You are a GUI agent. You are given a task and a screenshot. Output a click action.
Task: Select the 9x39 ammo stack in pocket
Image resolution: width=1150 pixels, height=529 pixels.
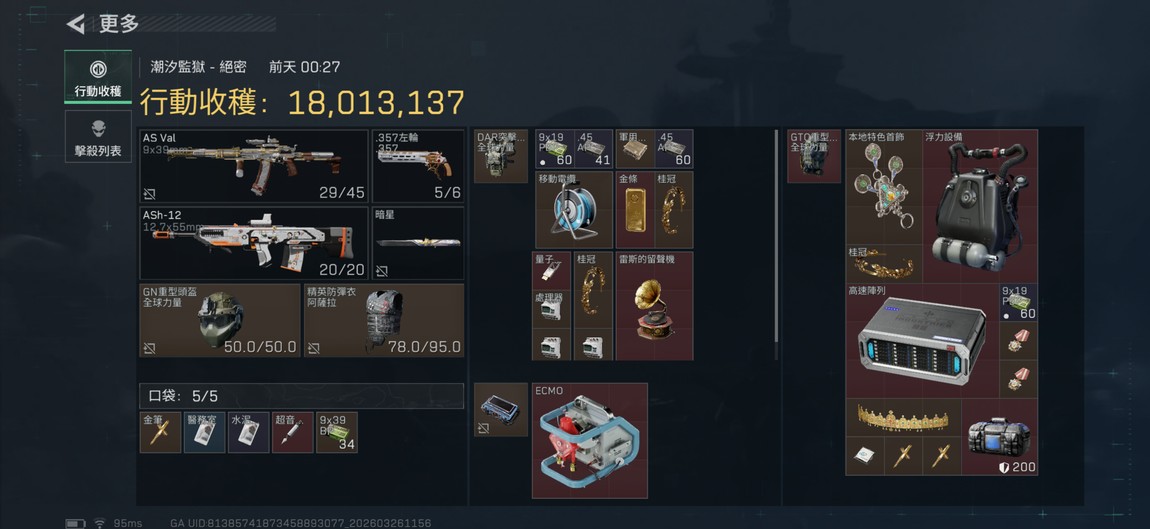(337, 432)
